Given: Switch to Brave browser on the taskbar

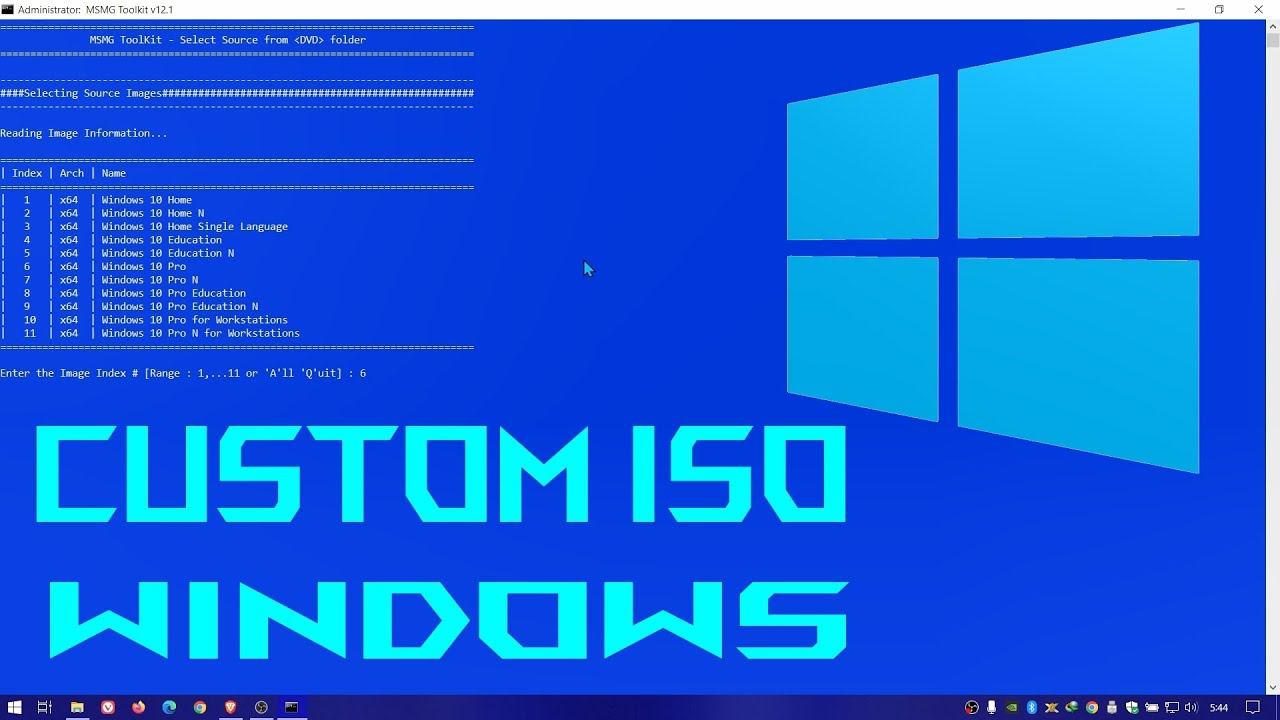Looking at the screenshot, I should [x=231, y=707].
